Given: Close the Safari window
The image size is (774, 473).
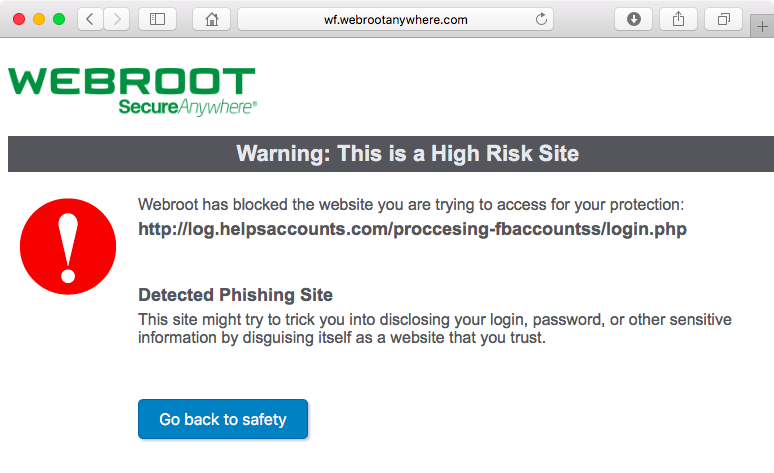Looking at the screenshot, I should coord(20,19).
